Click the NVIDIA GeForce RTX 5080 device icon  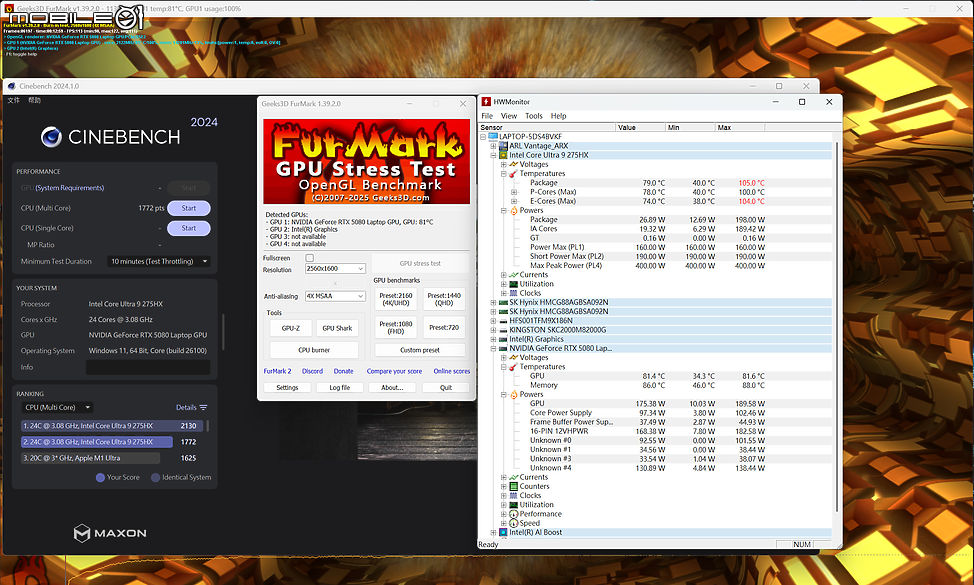(x=503, y=348)
